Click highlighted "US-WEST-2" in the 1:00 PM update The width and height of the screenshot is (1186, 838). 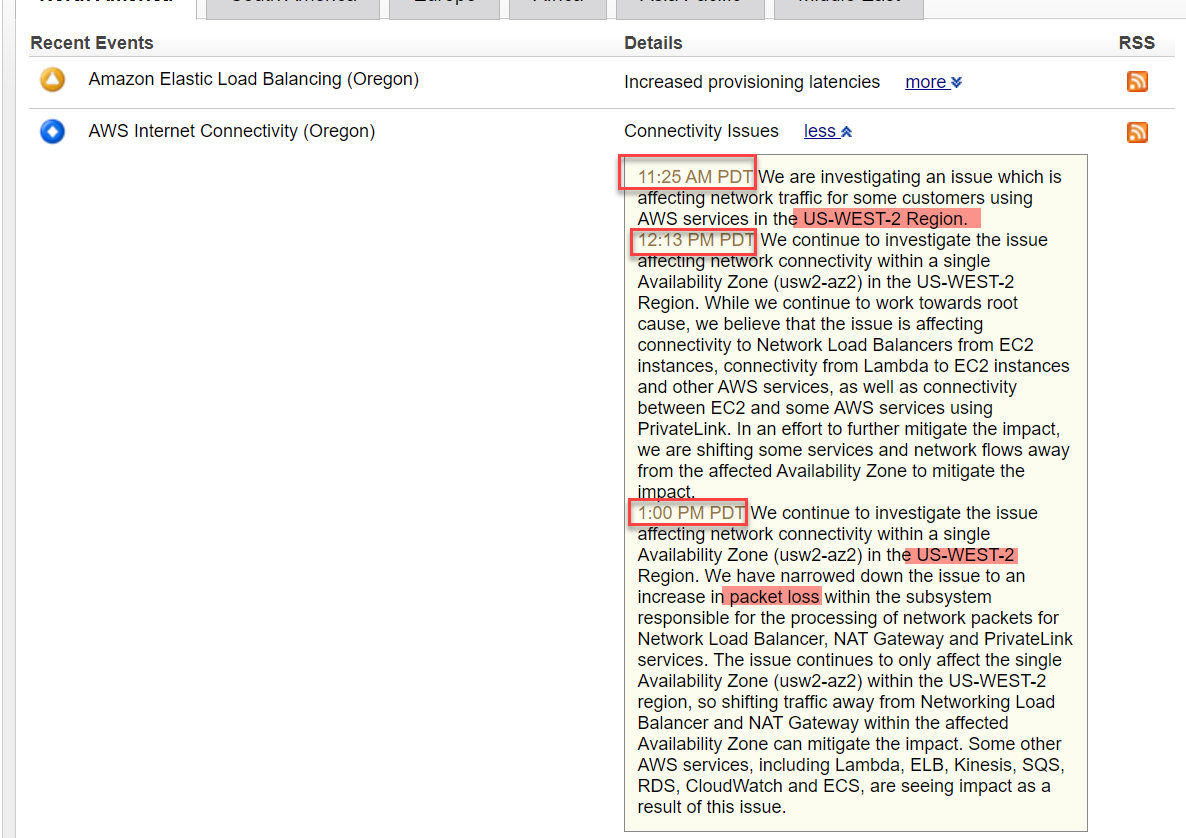[x=964, y=555]
